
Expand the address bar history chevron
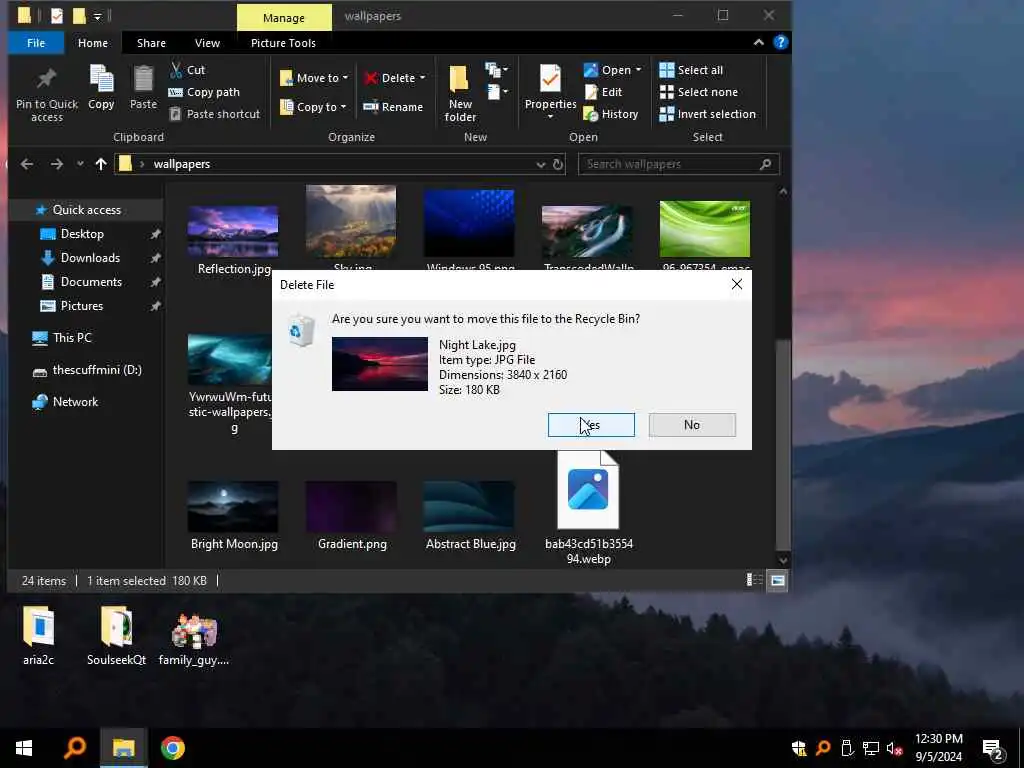tap(541, 165)
